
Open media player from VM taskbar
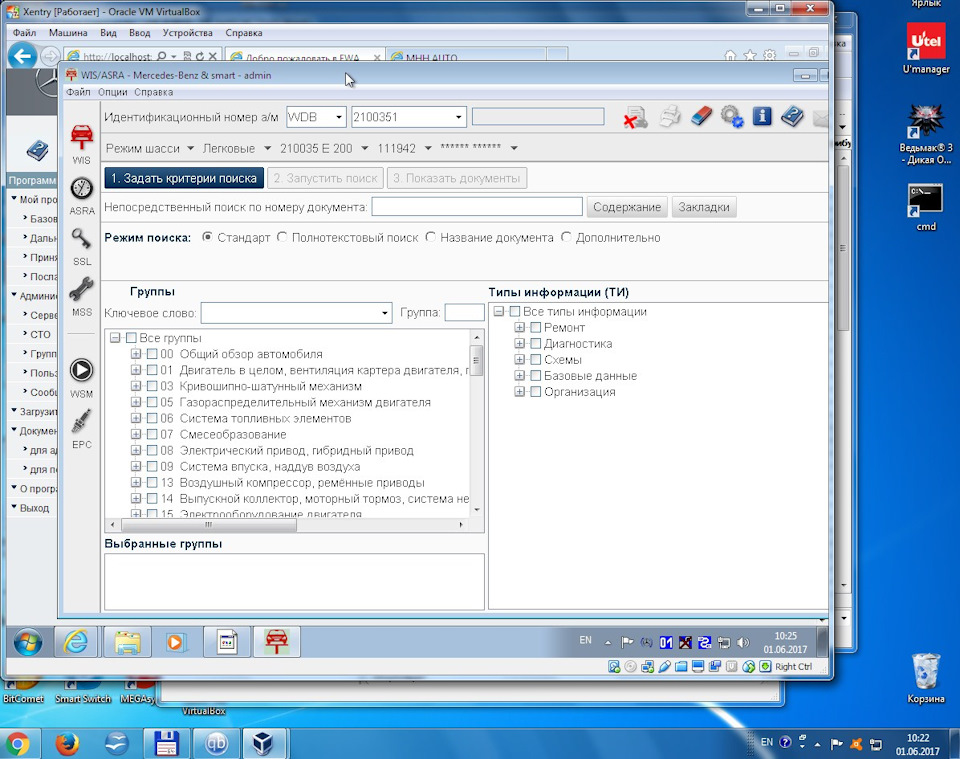(176, 642)
